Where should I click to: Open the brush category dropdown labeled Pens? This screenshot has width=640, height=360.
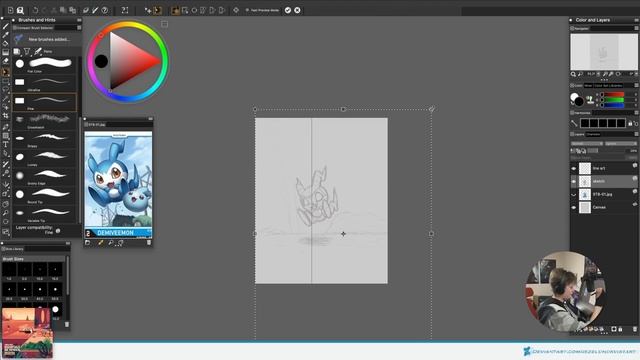(47, 51)
